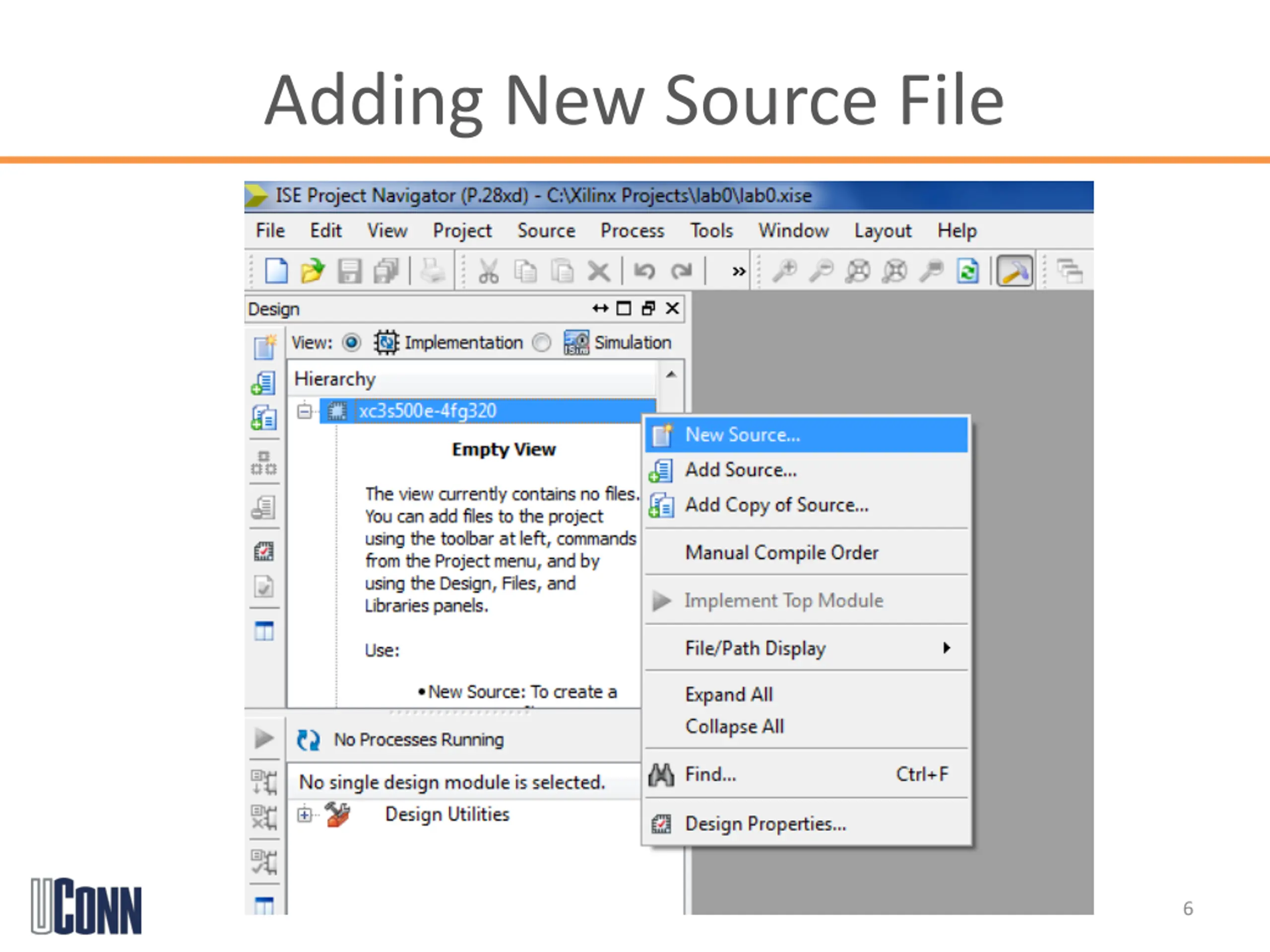Restore the Design panel window button
This screenshot has height=952, width=1270.
tap(648, 309)
